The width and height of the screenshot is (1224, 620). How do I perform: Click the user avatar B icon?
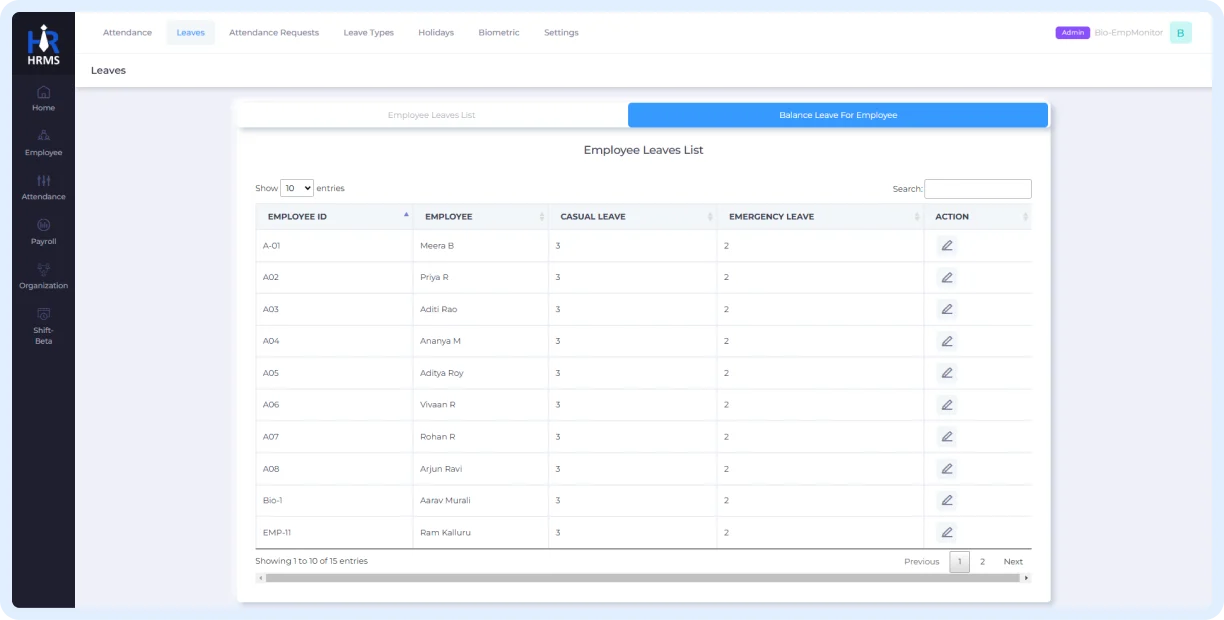[1180, 33]
